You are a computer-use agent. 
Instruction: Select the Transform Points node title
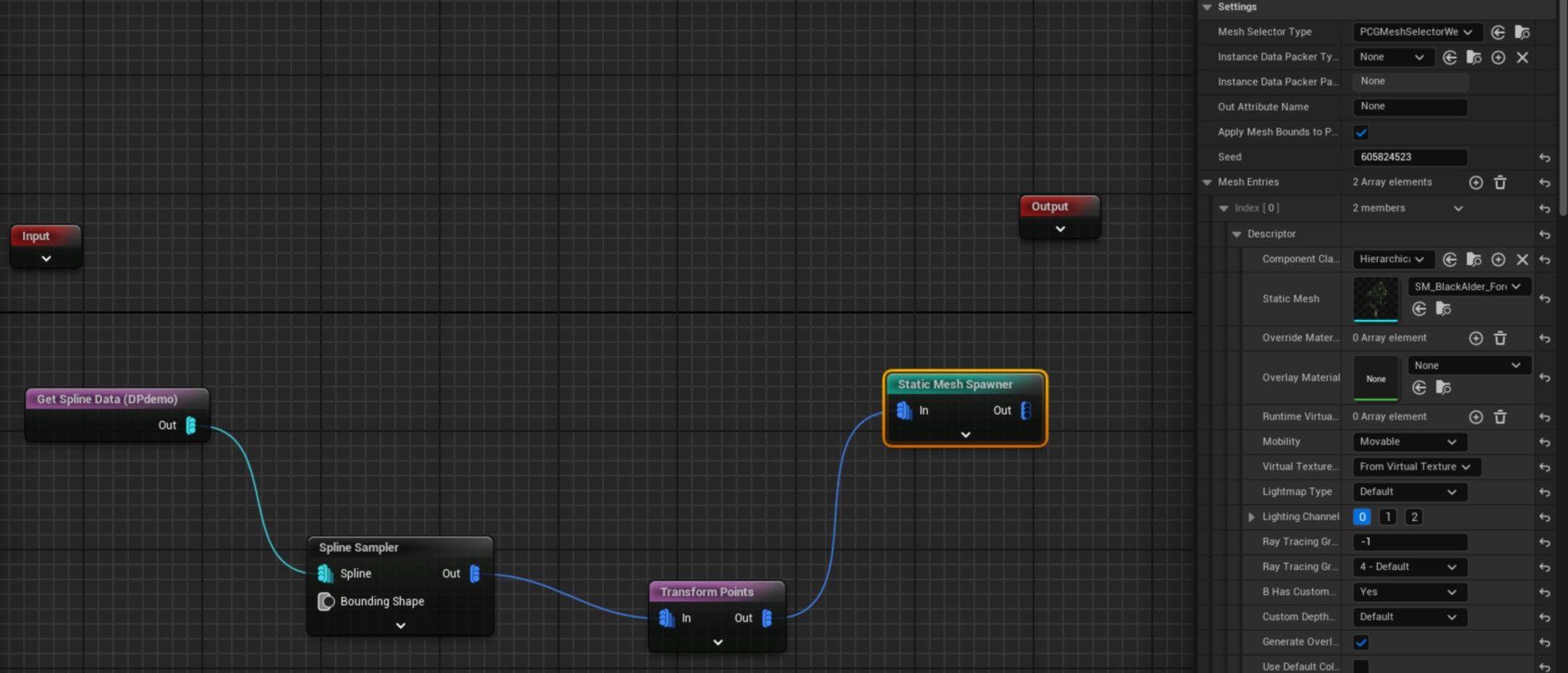pos(707,591)
